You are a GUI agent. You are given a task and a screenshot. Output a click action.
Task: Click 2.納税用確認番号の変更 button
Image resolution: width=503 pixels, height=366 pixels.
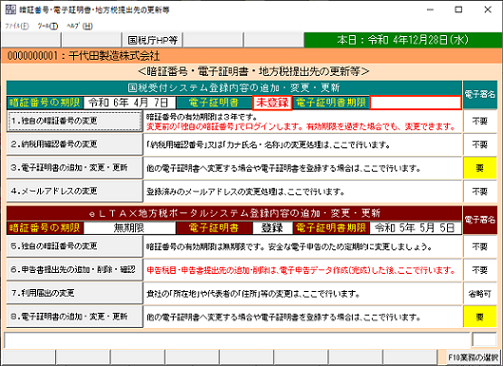tap(74, 144)
